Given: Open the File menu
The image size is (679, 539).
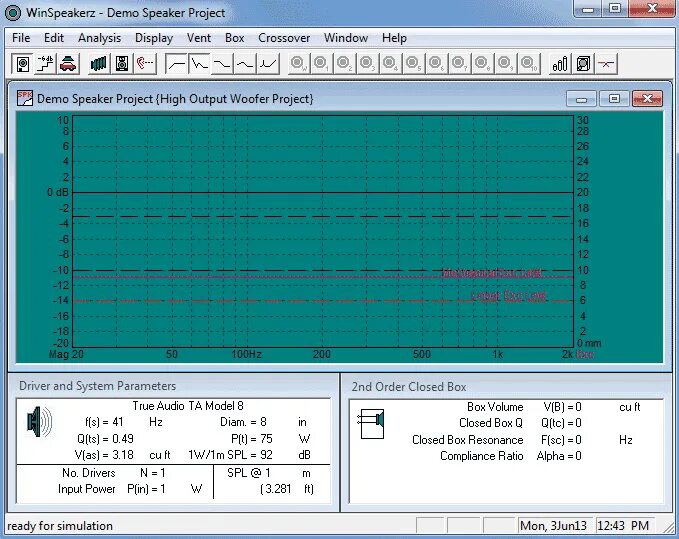Looking at the screenshot, I should tap(21, 38).
